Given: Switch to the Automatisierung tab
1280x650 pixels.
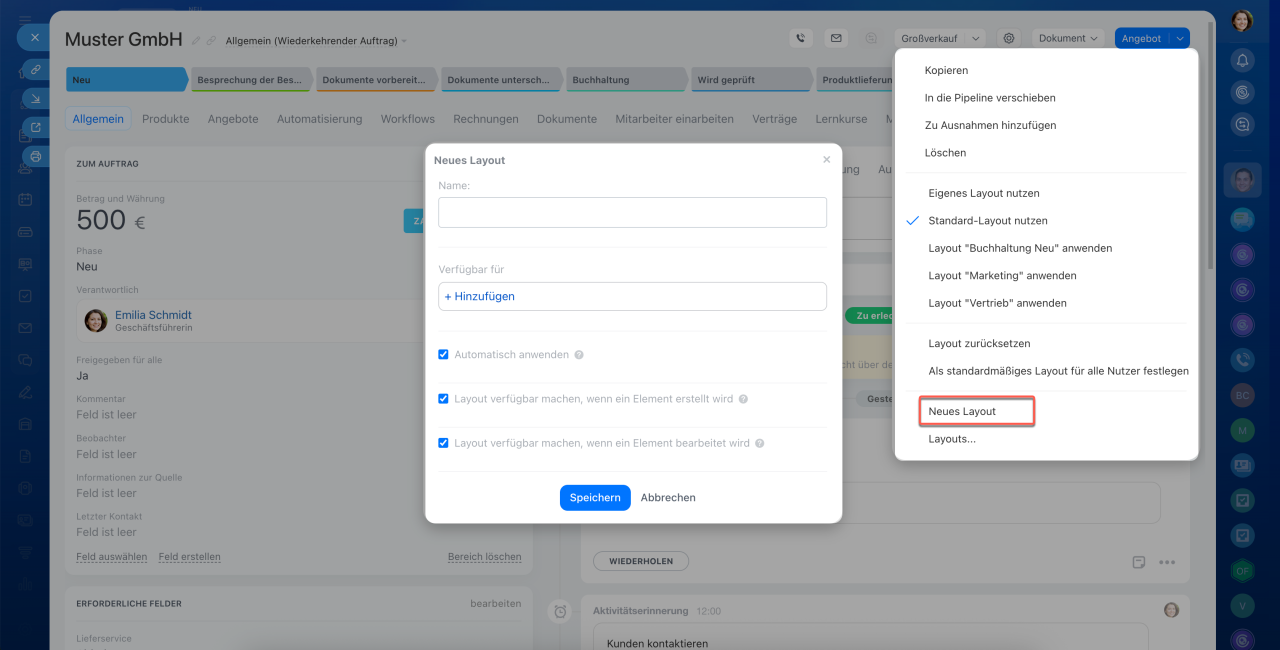Looking at the screenshot, I should [319, 119].
